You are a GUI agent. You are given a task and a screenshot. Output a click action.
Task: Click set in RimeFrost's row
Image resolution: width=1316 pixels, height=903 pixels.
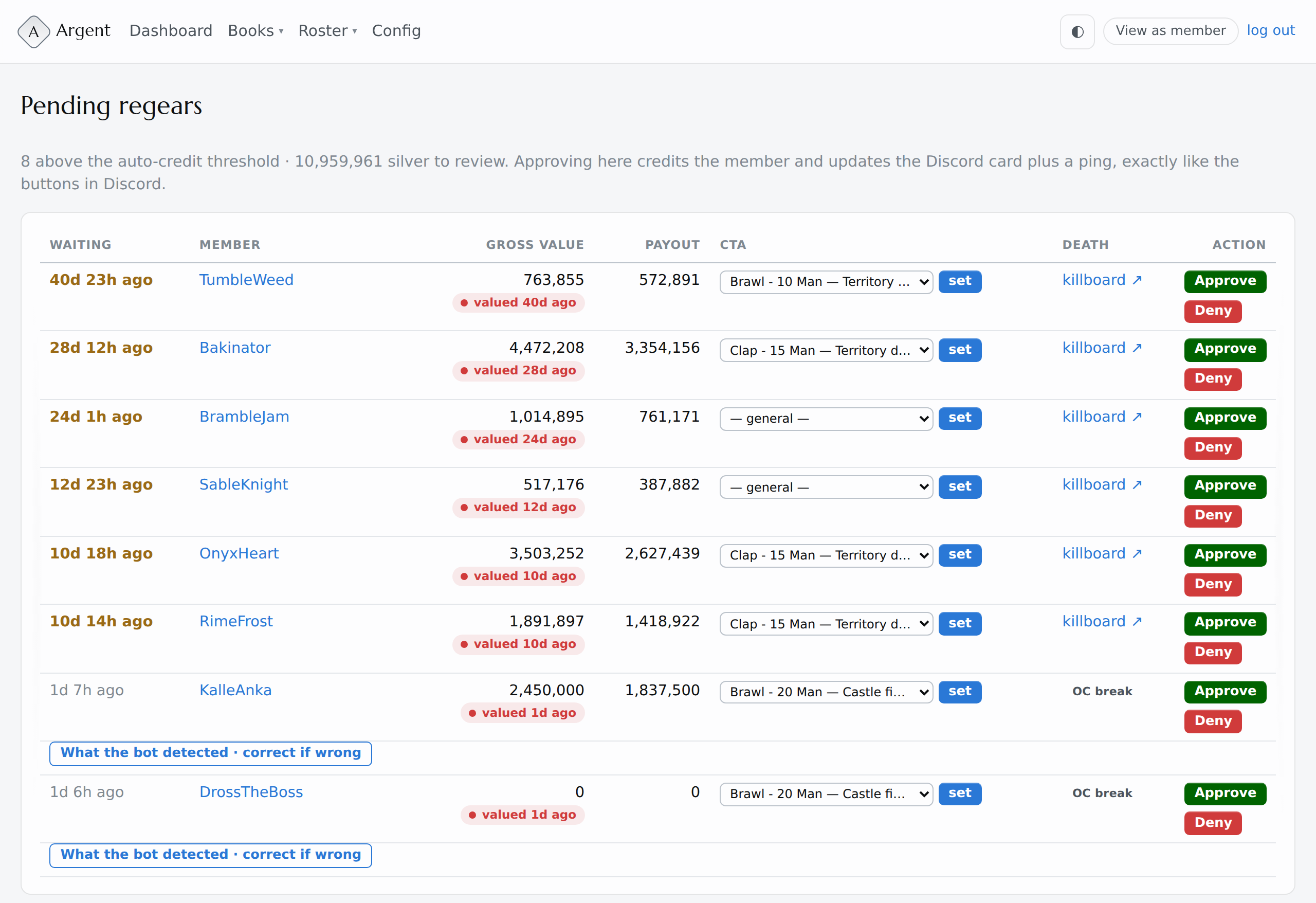pos(960,624)
